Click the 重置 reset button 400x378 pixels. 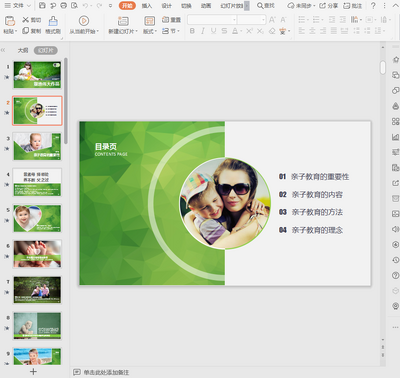pos(171,20)
